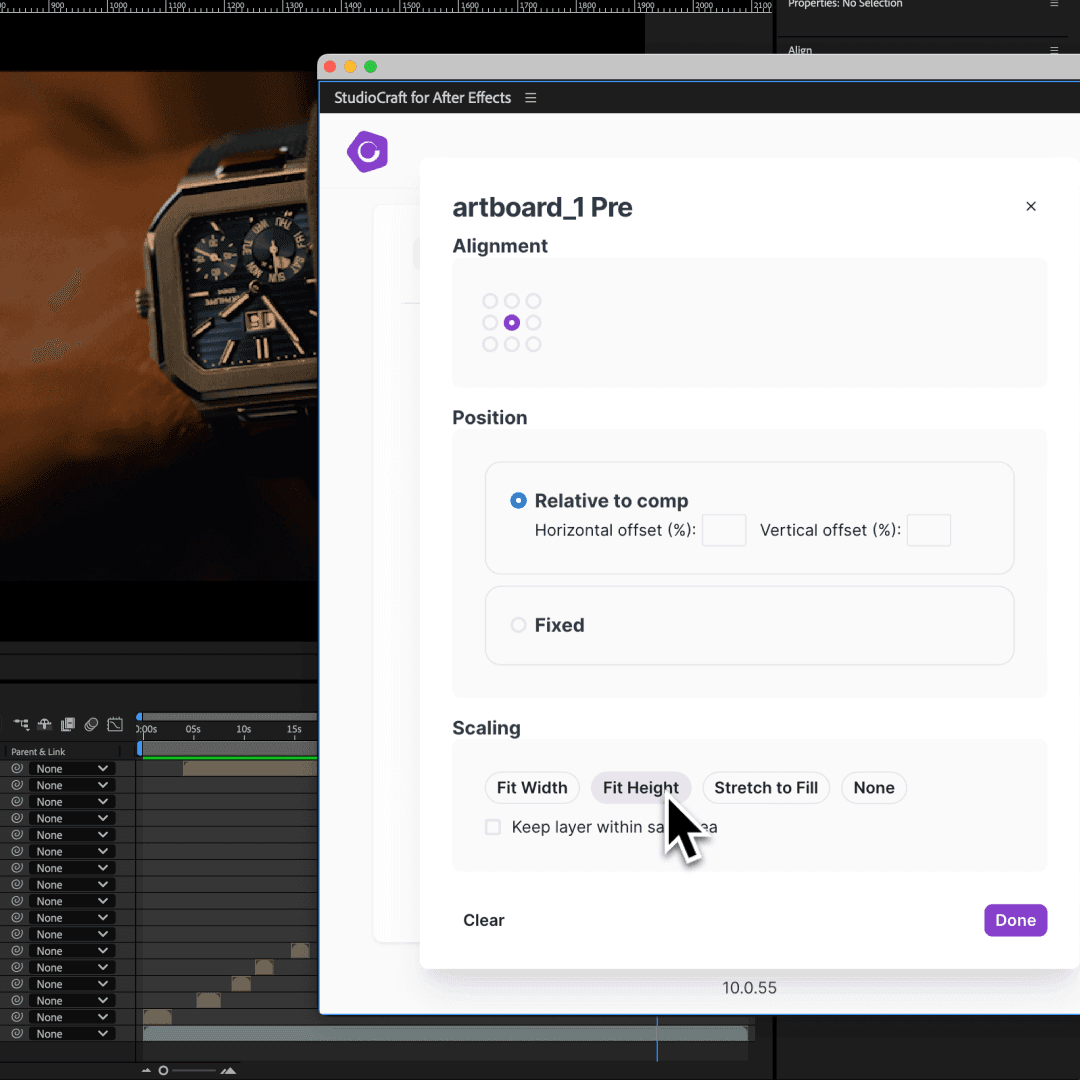
Task: Open the Composition mini-flowchart icon
Action: (21, 724)
